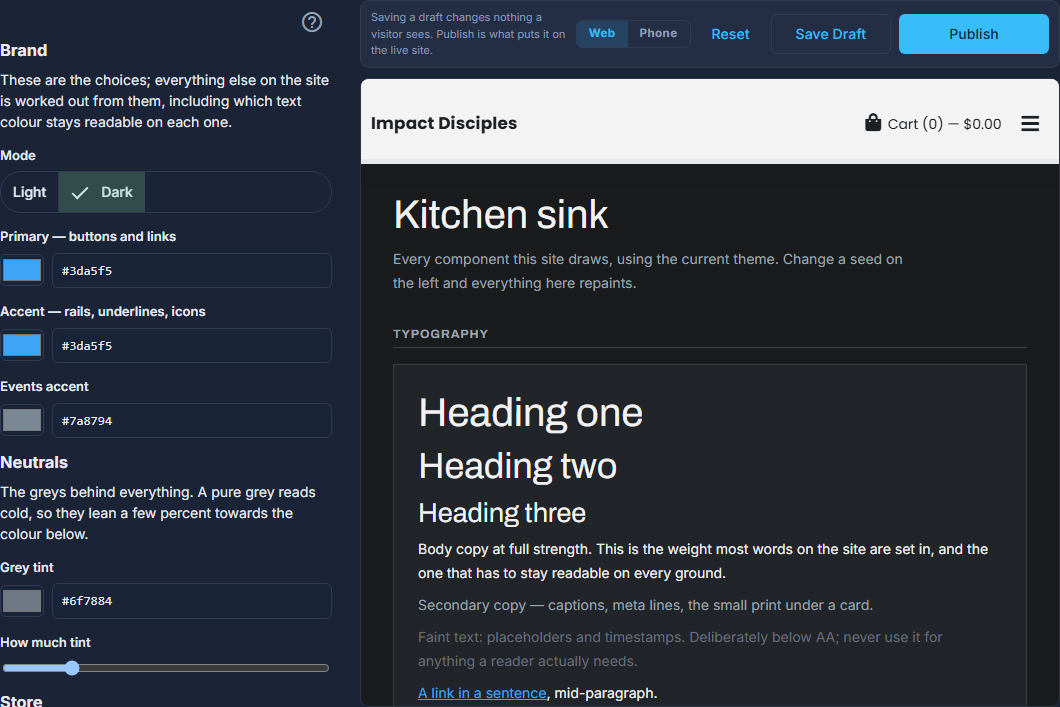Screen dimensions: 1060x707
Task: Click Save Draft button
Action: coord(830,34)
